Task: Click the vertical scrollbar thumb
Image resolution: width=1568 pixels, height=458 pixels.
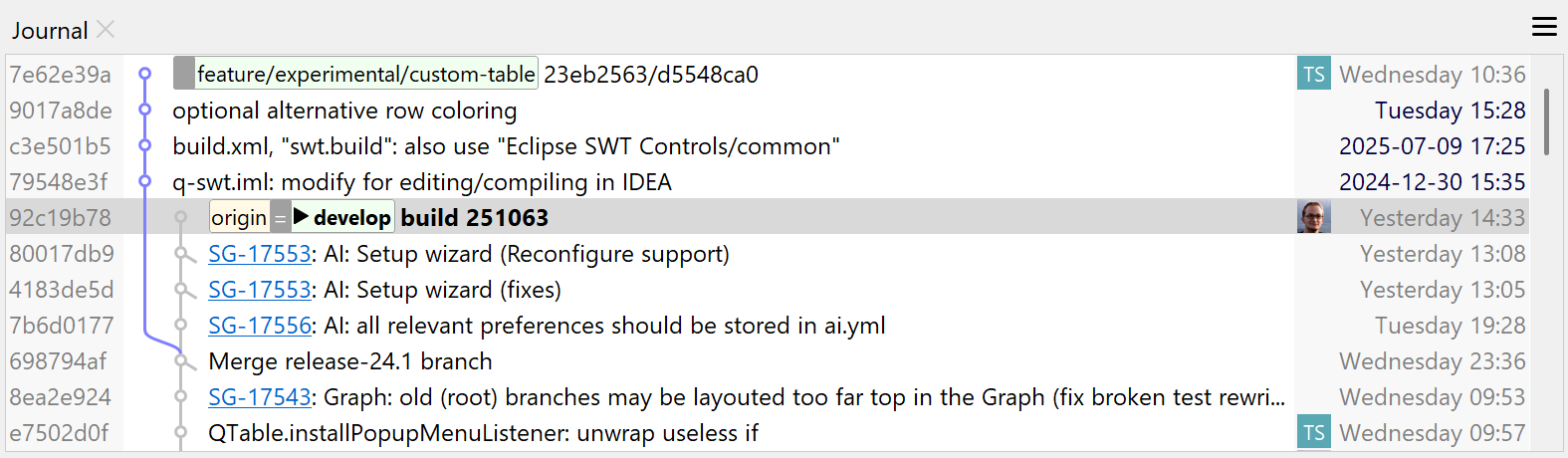Action: pyautogui.click(x=1546, y=121)
